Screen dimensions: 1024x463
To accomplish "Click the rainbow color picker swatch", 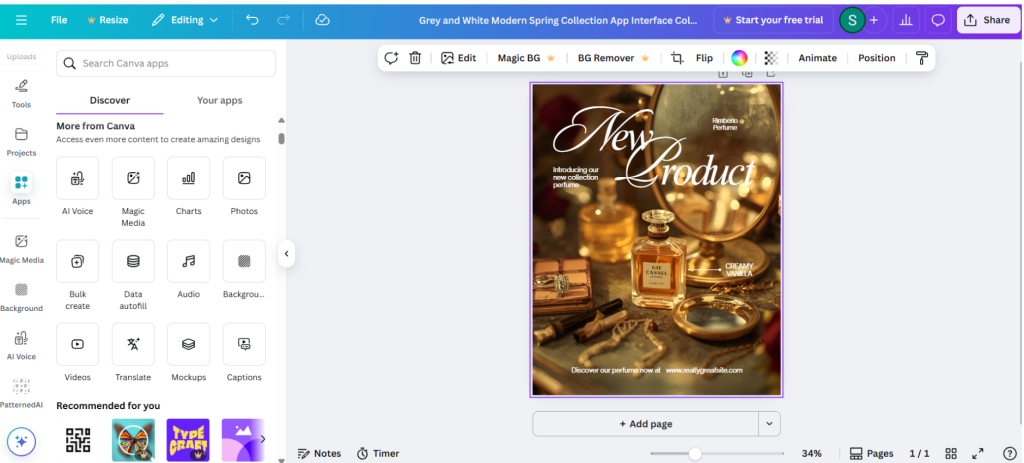I will 739,58.
